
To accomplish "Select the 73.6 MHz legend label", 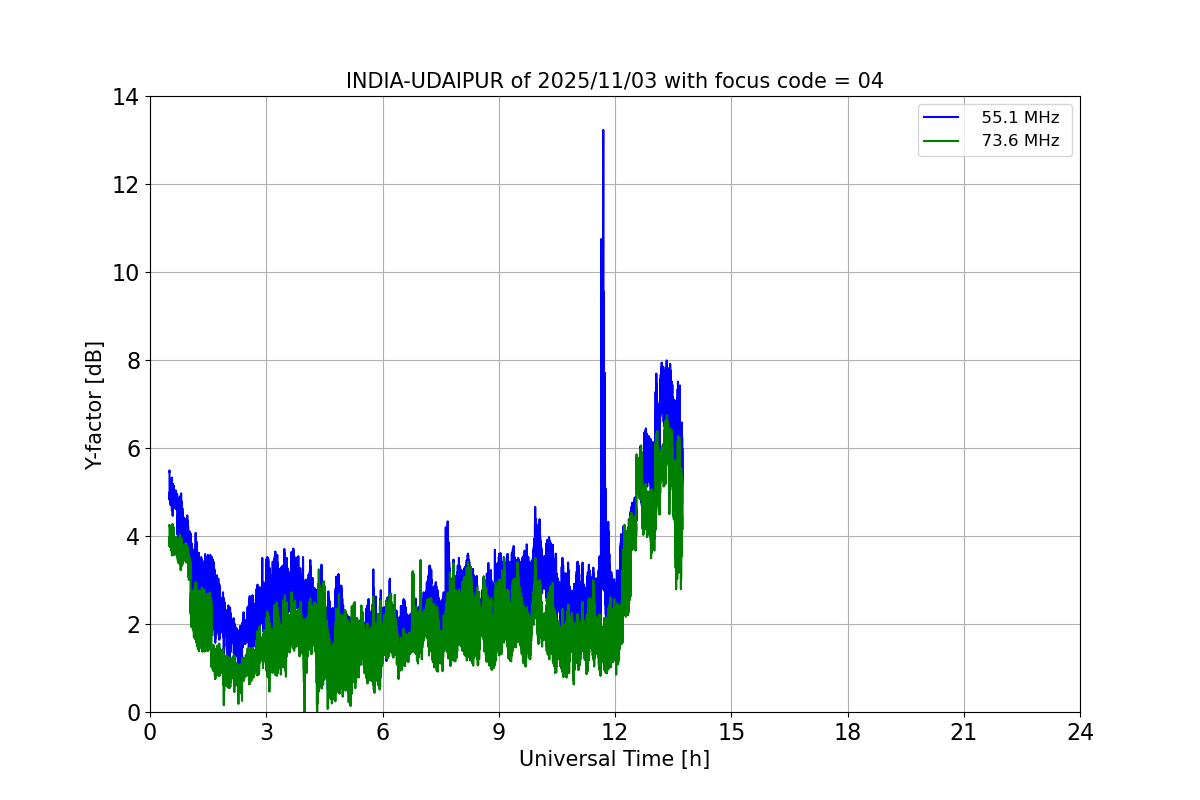I will 1020,141.
